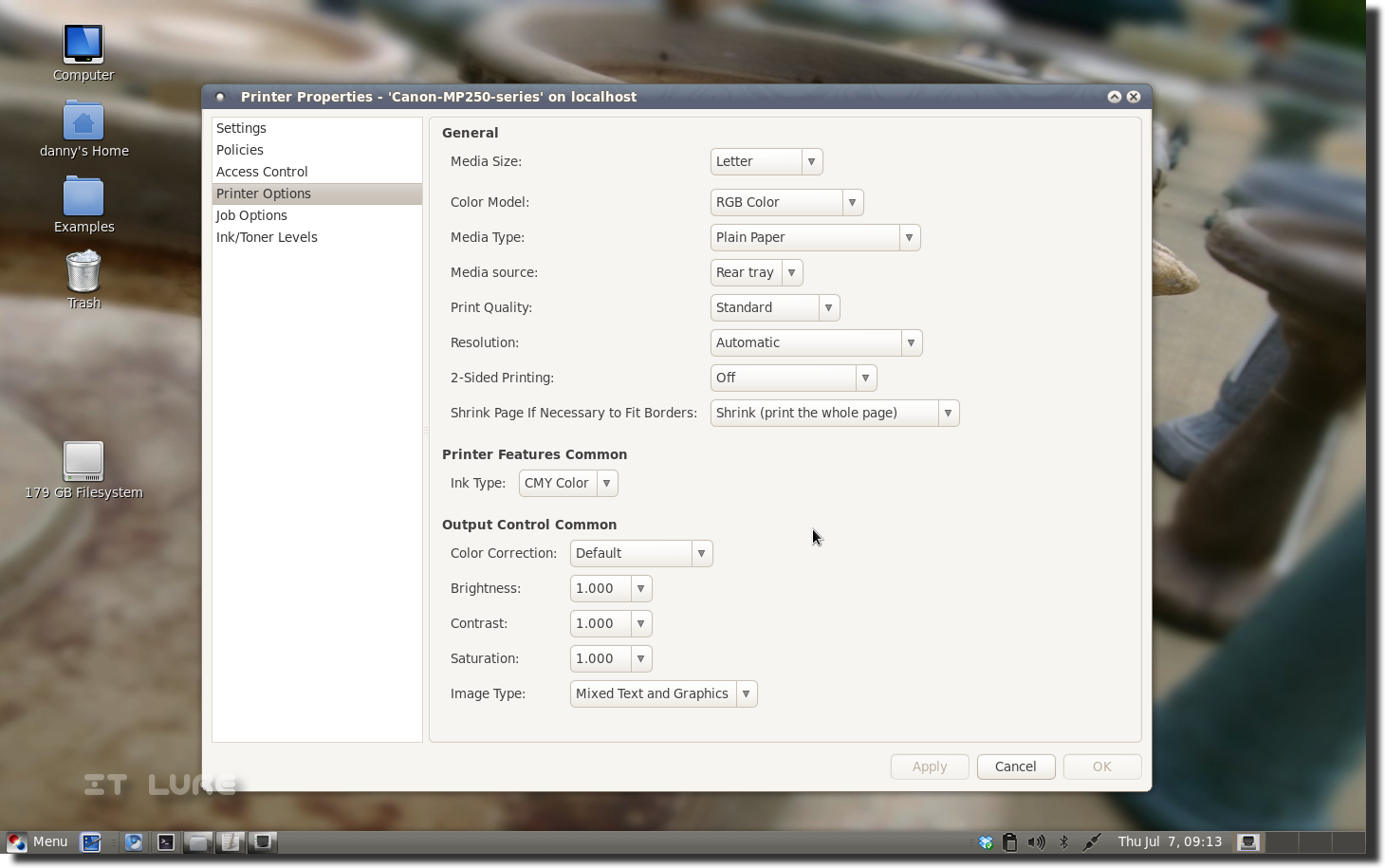The width and height of the screenshot is (1385, 868).
Task: Open the terminal from the taskbar
Action: click(165, 841)
